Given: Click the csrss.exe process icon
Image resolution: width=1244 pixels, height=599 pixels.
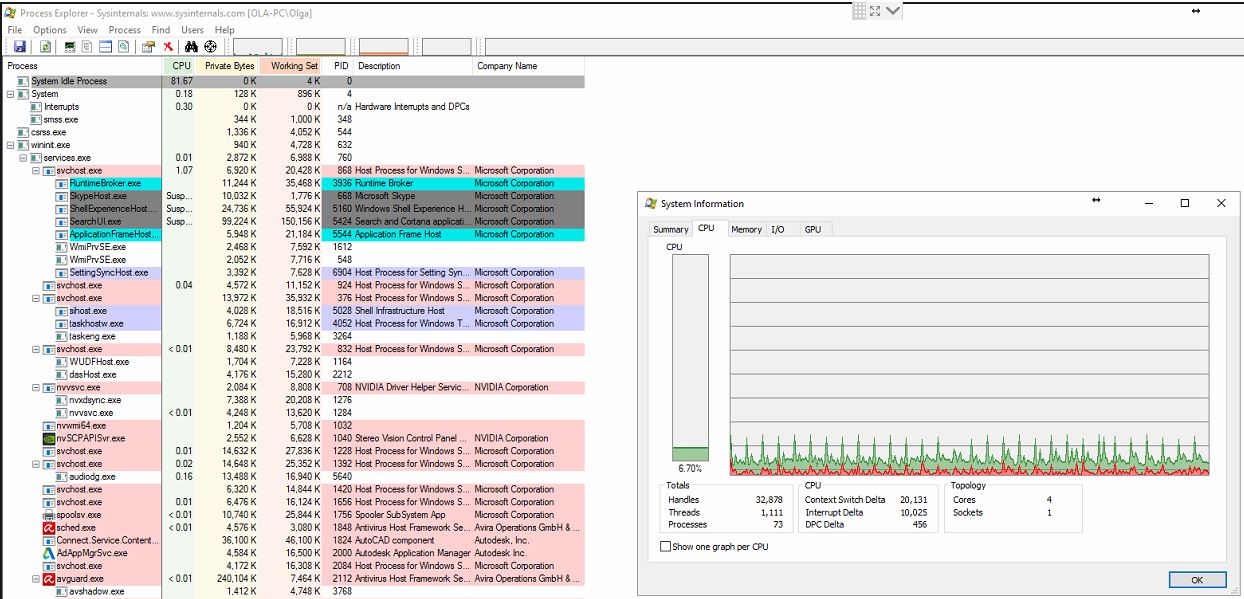Looking at the screenshot, I should click(x=23, y=132).
